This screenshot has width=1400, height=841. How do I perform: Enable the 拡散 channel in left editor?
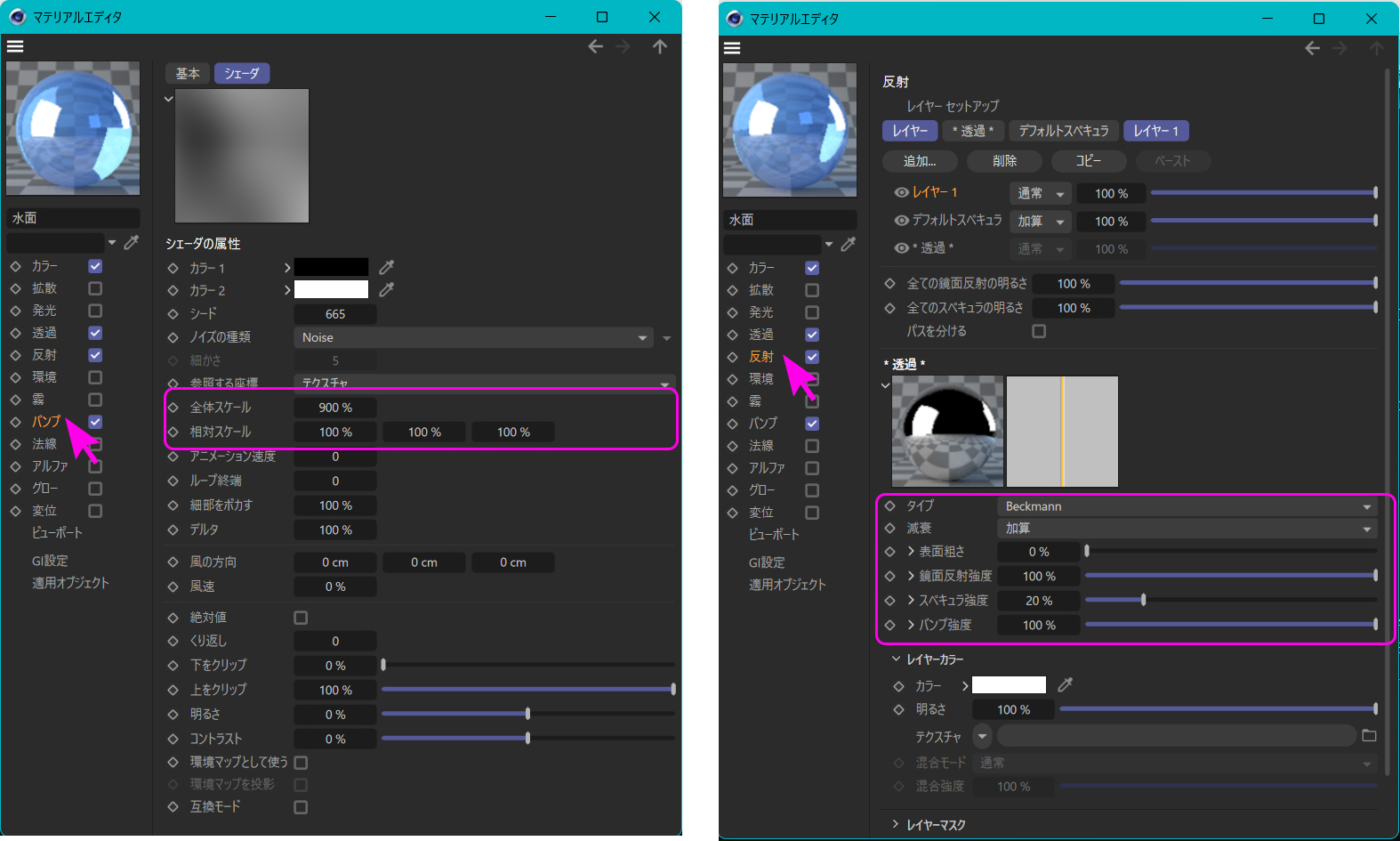point(95,288)
